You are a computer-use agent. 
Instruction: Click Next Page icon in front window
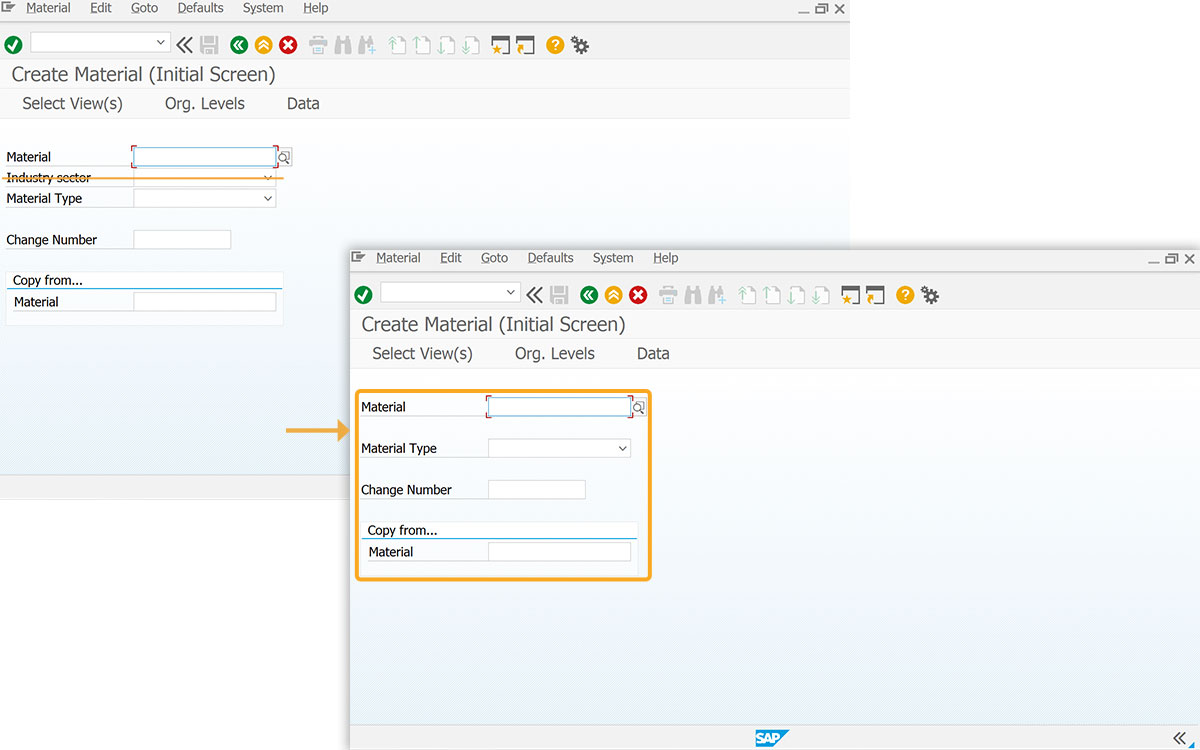(x=796, y=295)
